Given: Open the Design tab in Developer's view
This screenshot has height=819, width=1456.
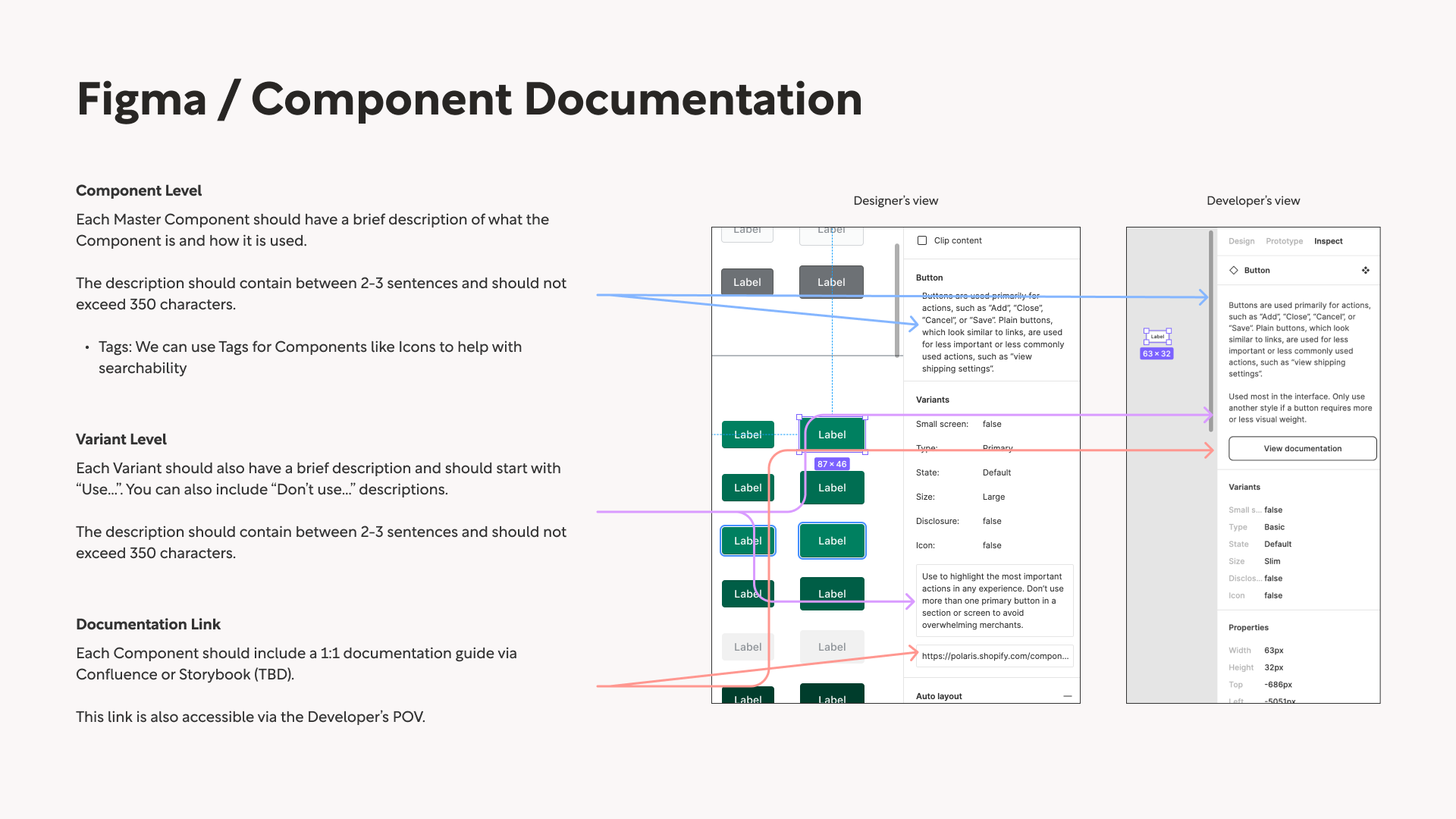Looking at the screenshot, I should 1241,241.
